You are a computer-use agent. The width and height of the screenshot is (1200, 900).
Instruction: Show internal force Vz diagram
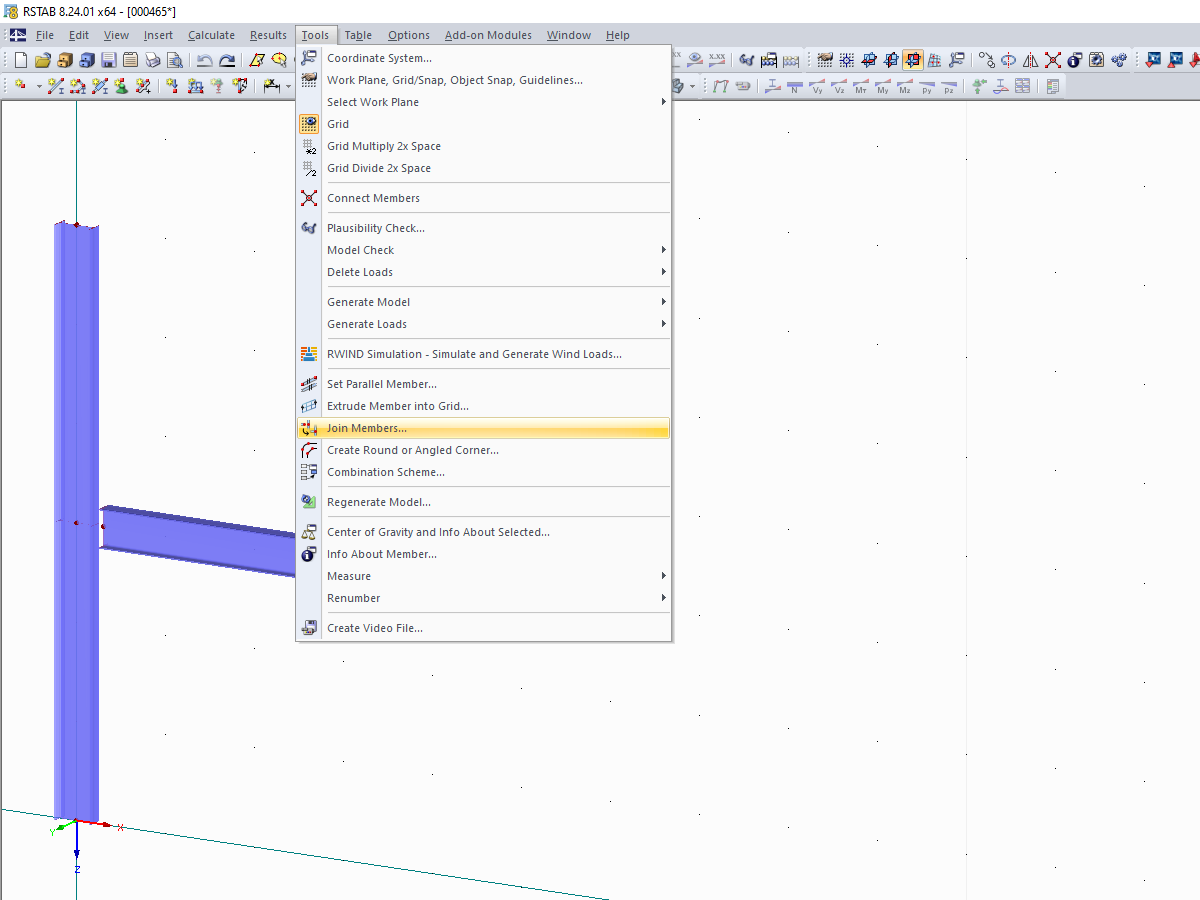pos(840,86)
